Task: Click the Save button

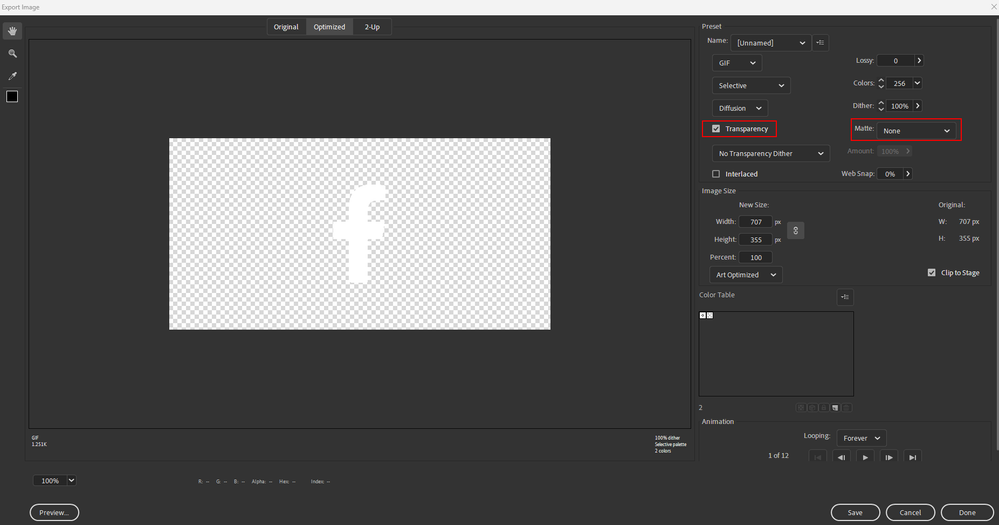Action: click(x=855, y=512)
